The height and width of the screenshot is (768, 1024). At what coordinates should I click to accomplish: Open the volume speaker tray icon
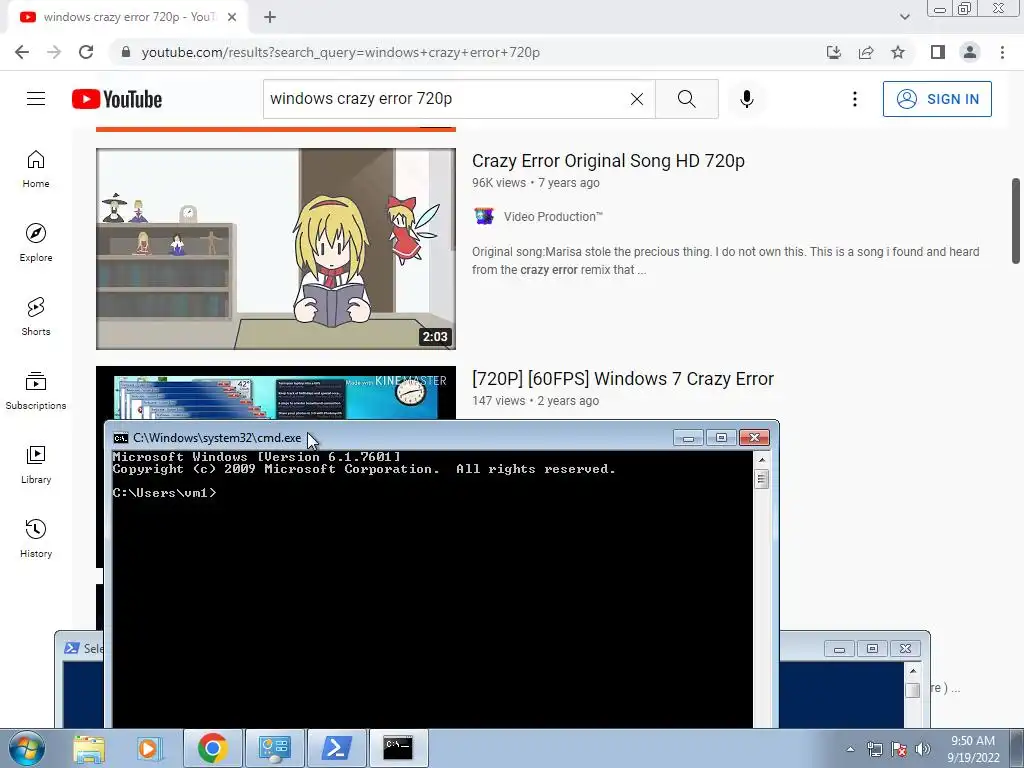pyautogui.click(x=923, y=749)
